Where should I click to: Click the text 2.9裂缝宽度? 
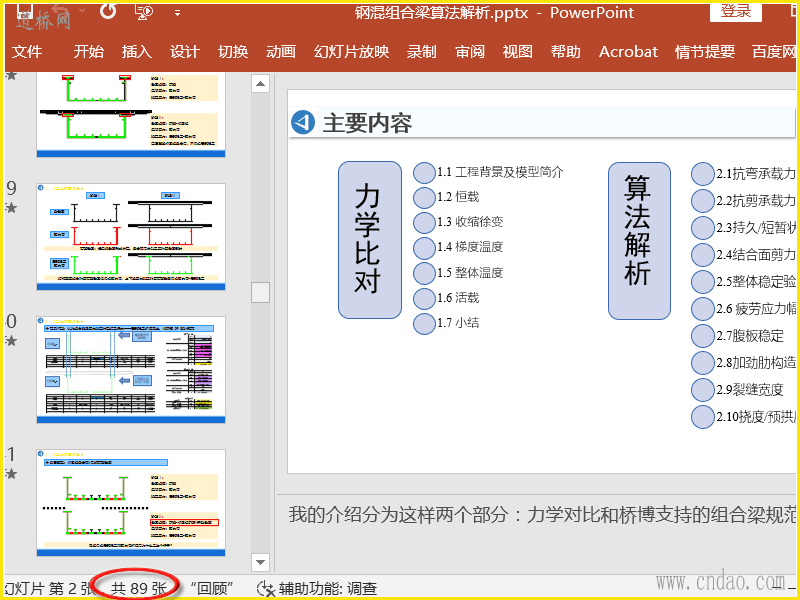pos(749,390)
